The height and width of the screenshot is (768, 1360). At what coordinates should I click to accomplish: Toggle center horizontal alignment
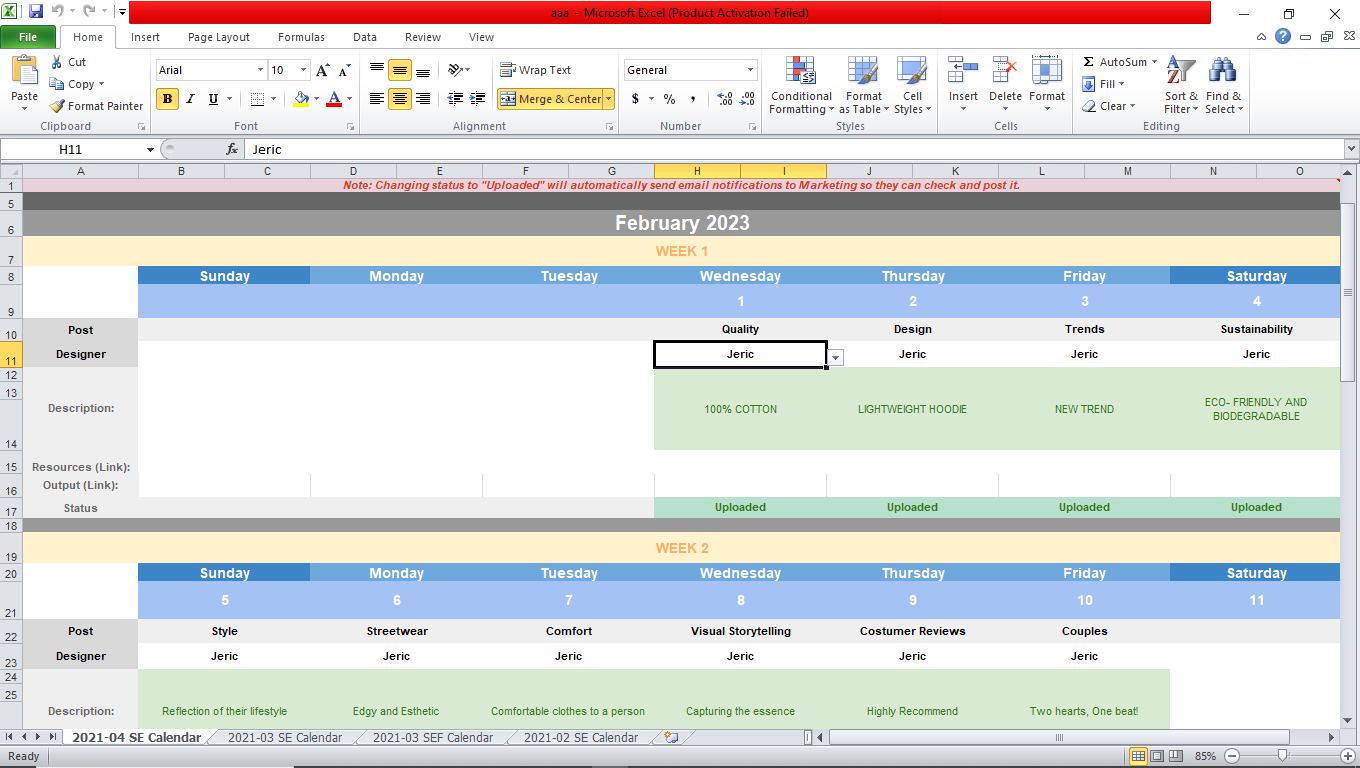tap(400, 99)
